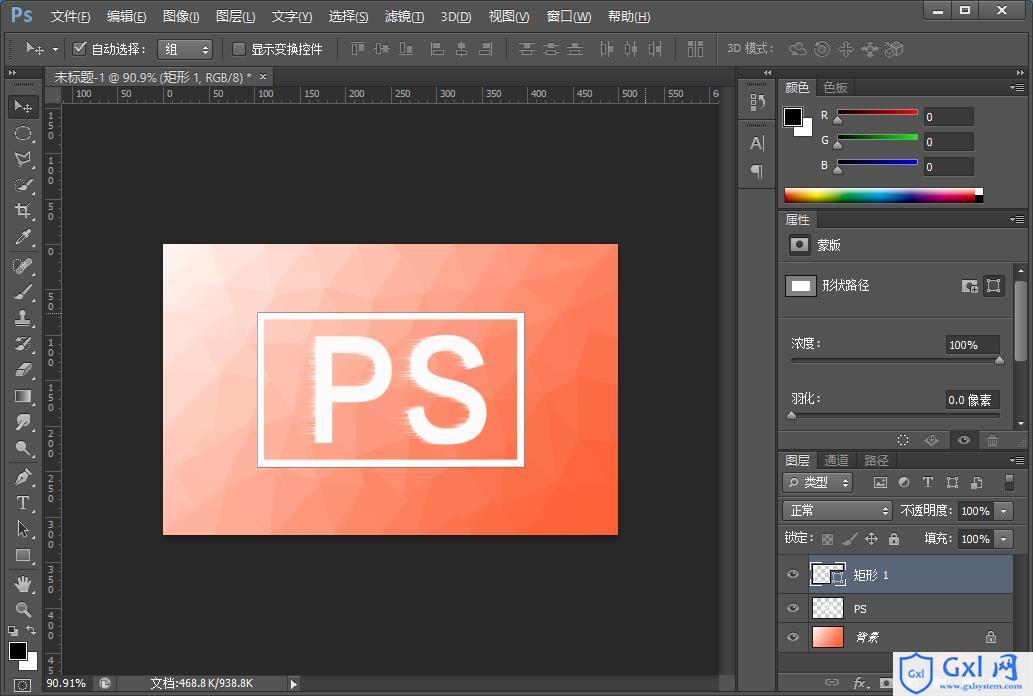
Task: Open the 不透明度 slider arrow
Action: pyautogui.click(x=1004, y=511)
